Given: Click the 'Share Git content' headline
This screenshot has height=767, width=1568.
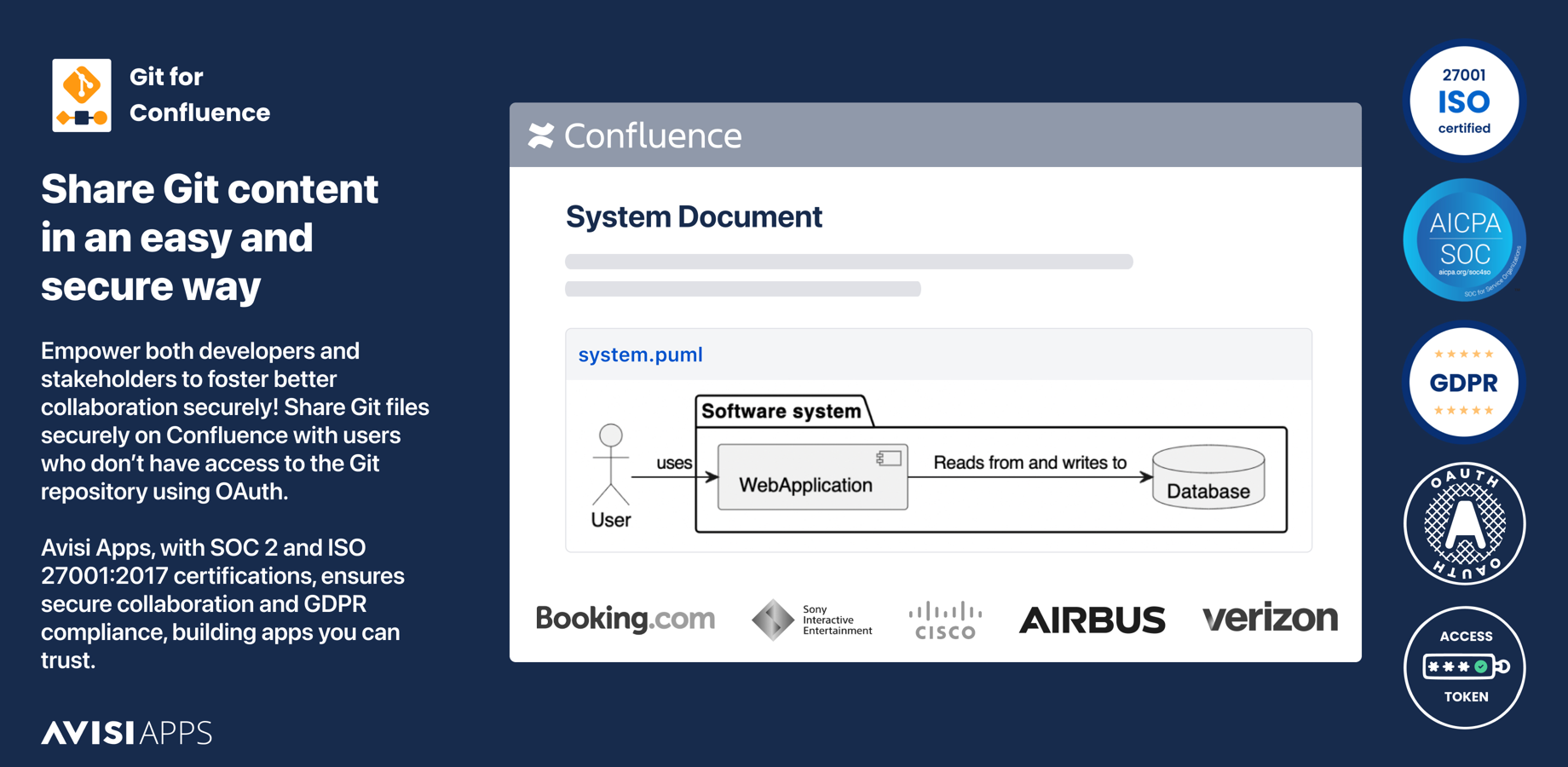Looking at the screenshot, I should pyautogui.click(x=210, y=237).
